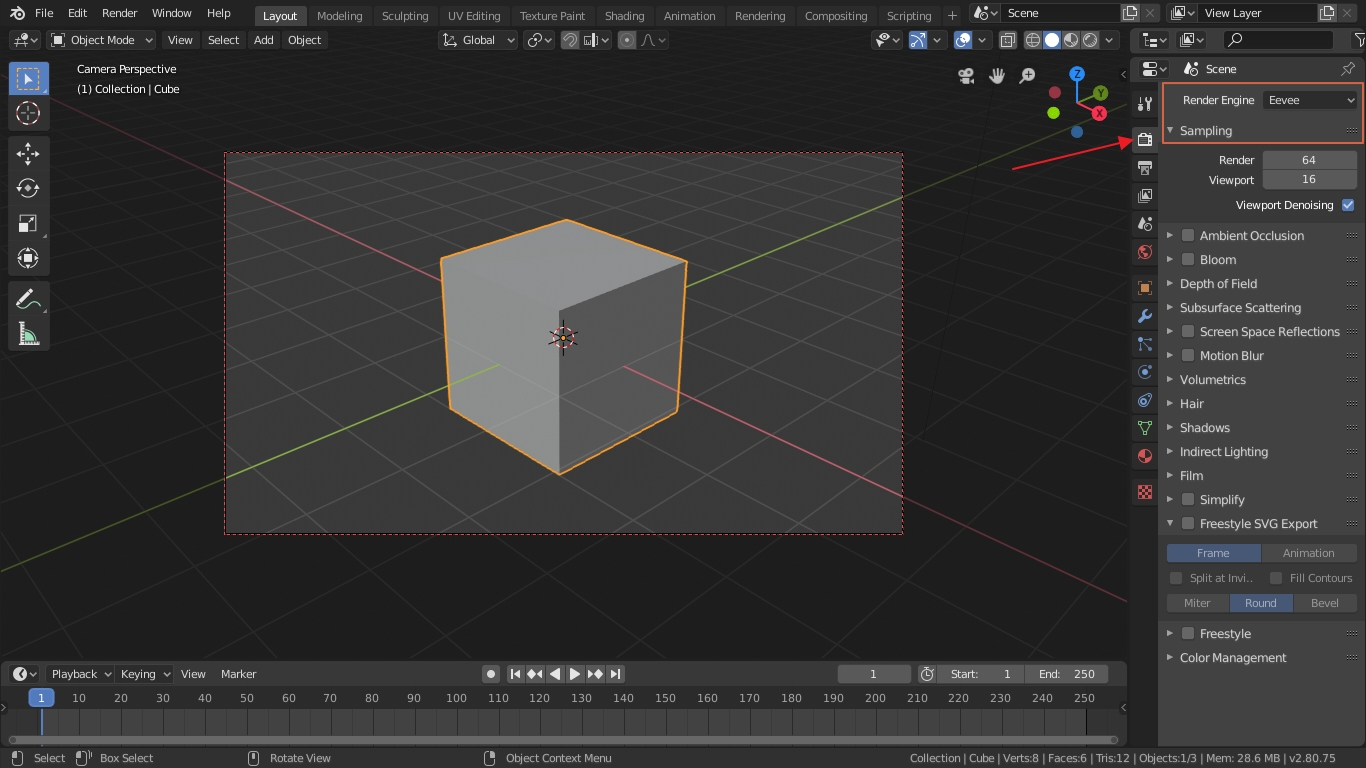Select the Miter line join button
The width and height of the screenshot is (1366, 768).
tap(1197, 603)
